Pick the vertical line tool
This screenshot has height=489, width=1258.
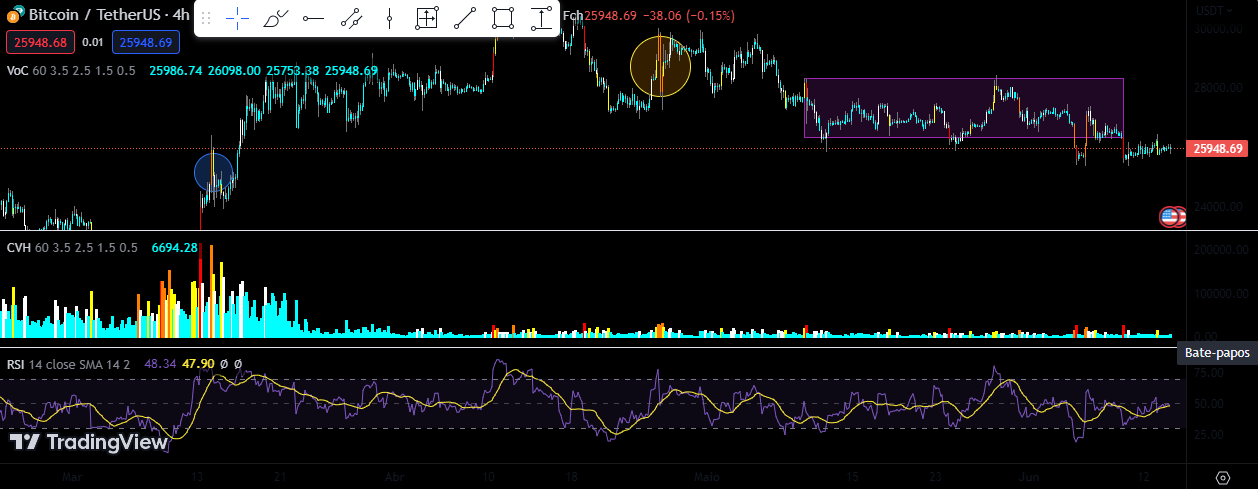click(x=389, y=18)
